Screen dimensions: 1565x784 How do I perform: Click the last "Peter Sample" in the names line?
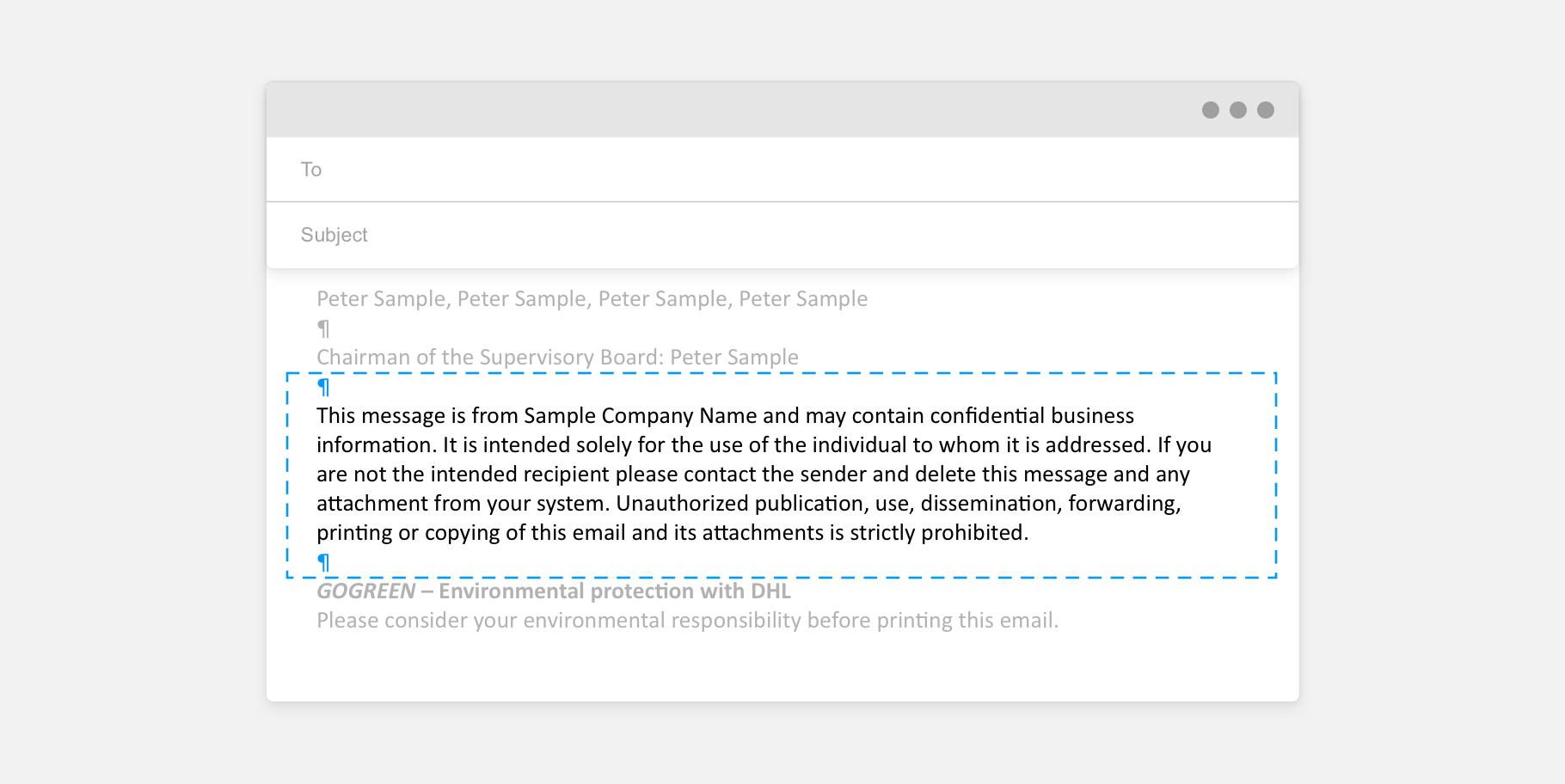pyautogui.click(x=803, y=299)
